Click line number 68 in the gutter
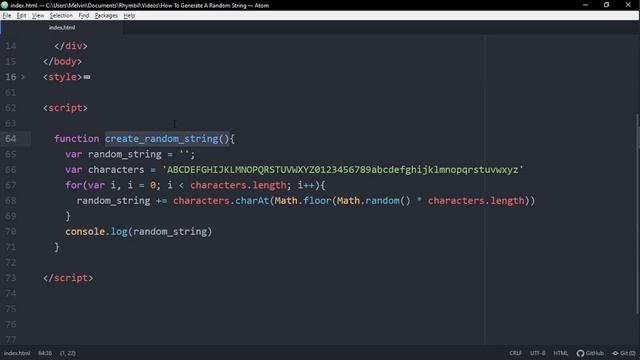 (11, 201)
